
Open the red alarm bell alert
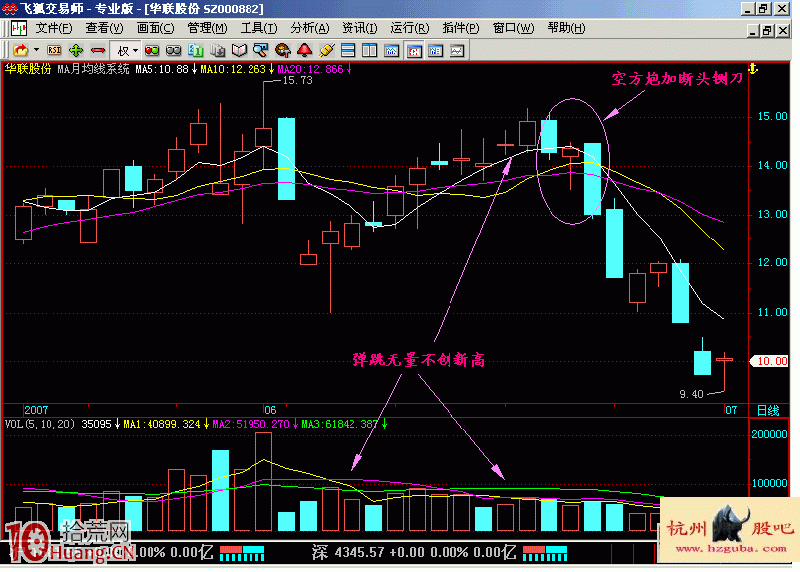305,51
